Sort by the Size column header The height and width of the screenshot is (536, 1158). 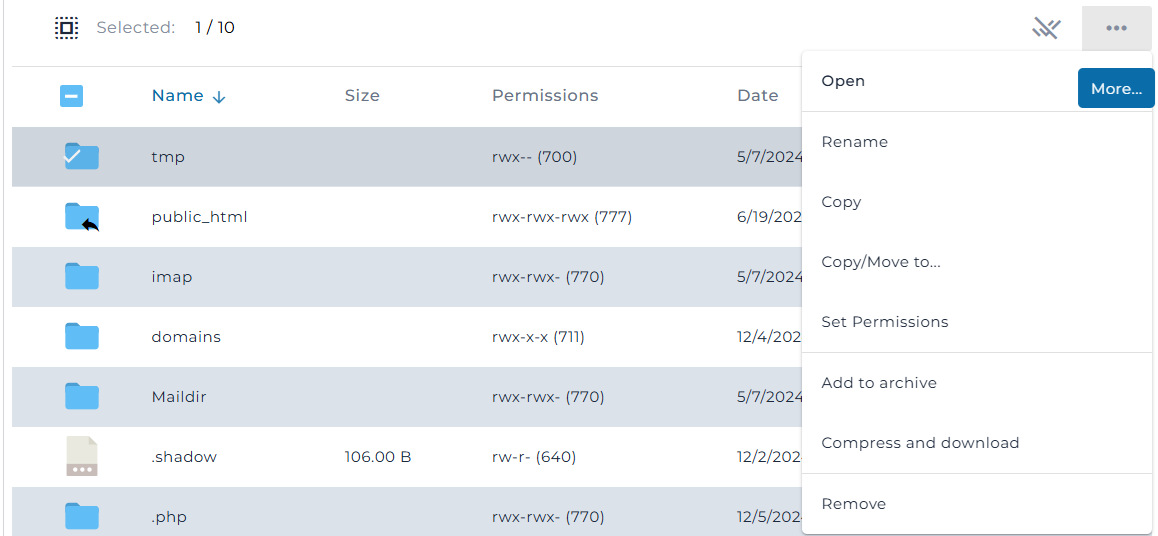[362, 95]
